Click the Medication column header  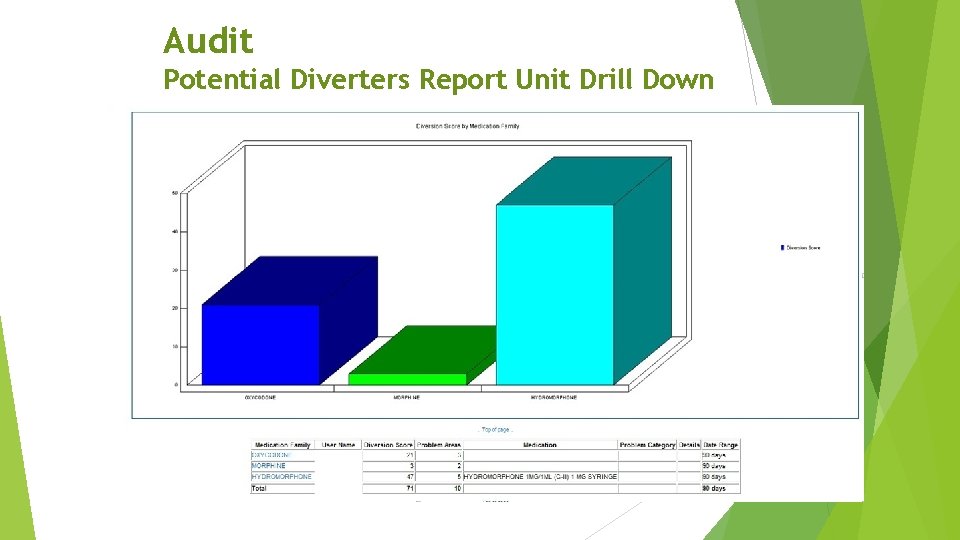[540, 445]
